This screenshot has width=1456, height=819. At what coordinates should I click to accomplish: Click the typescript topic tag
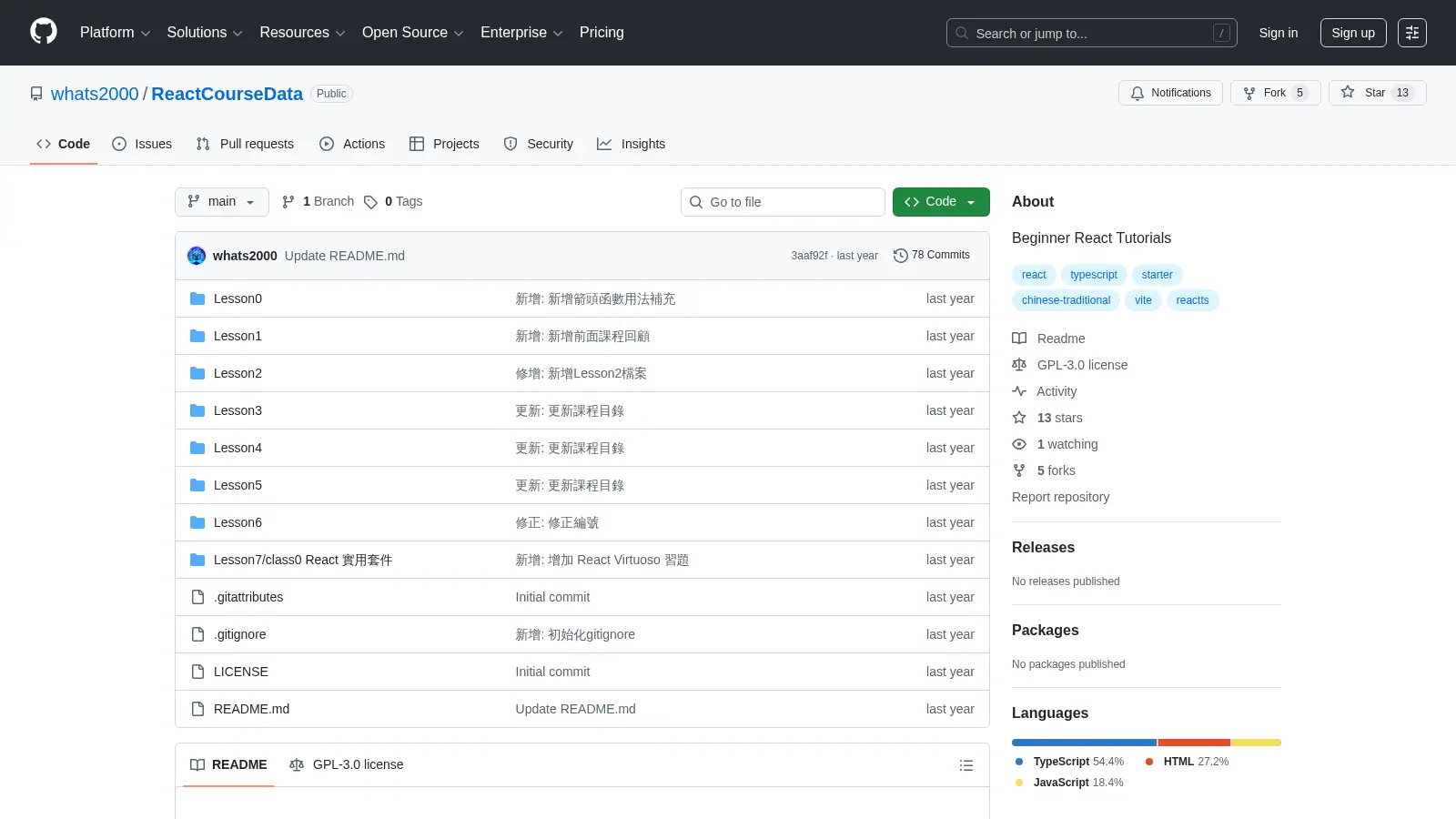coord(1094,275)
